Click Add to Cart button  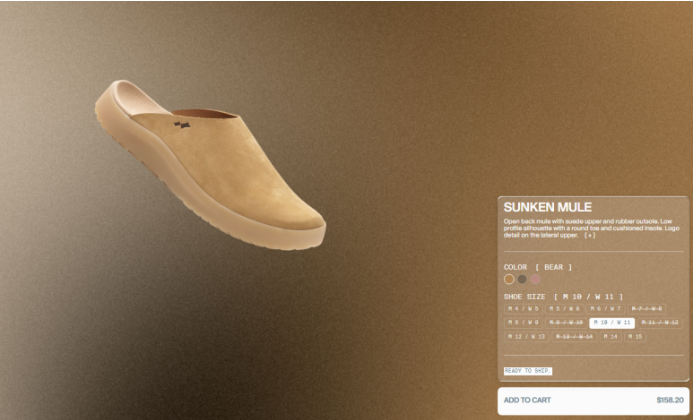point(593,400)
